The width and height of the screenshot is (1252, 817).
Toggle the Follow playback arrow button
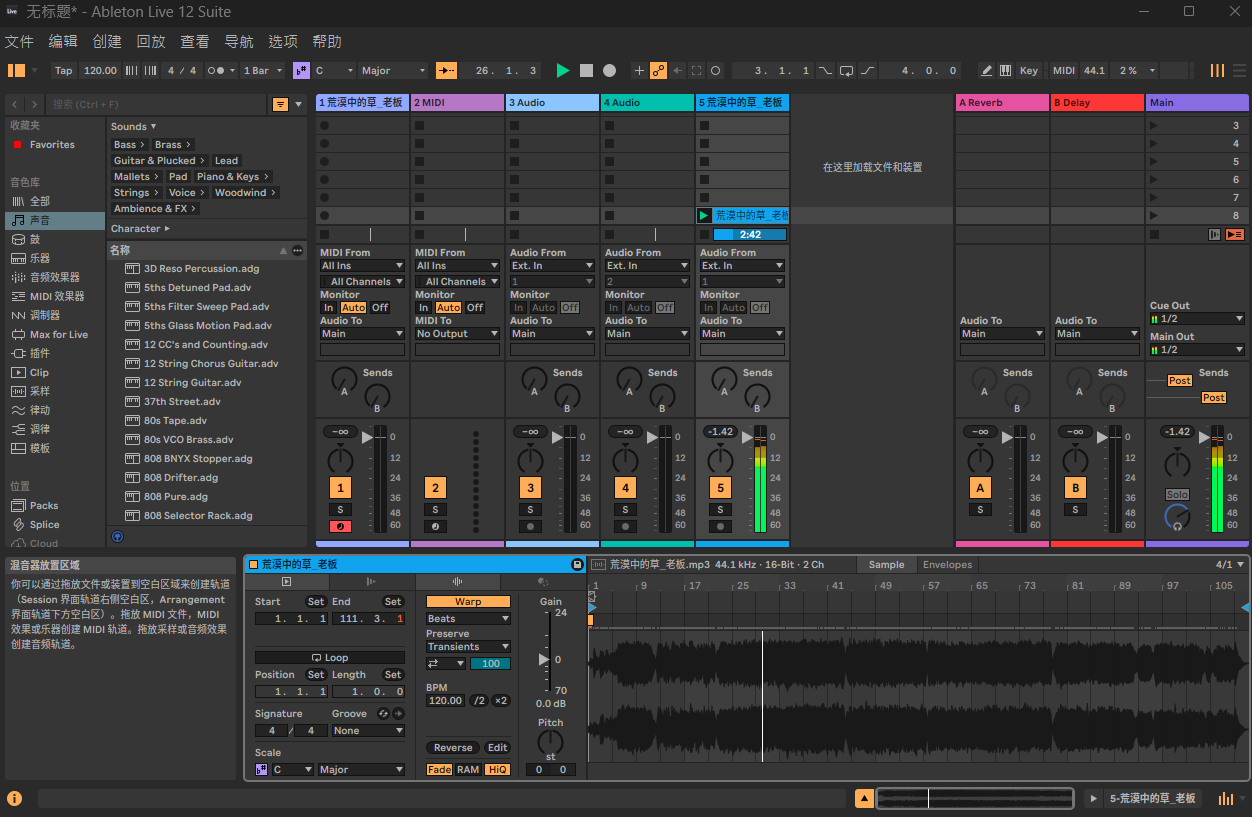447,71
